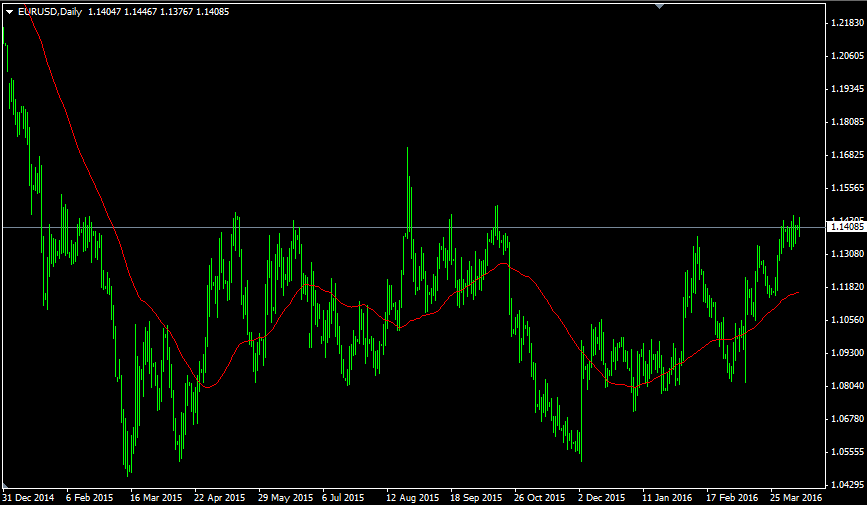Screen dimensions: 867x505
Task: Click the 25 Mar 2016 date label
Action: (x=797, y=498)
